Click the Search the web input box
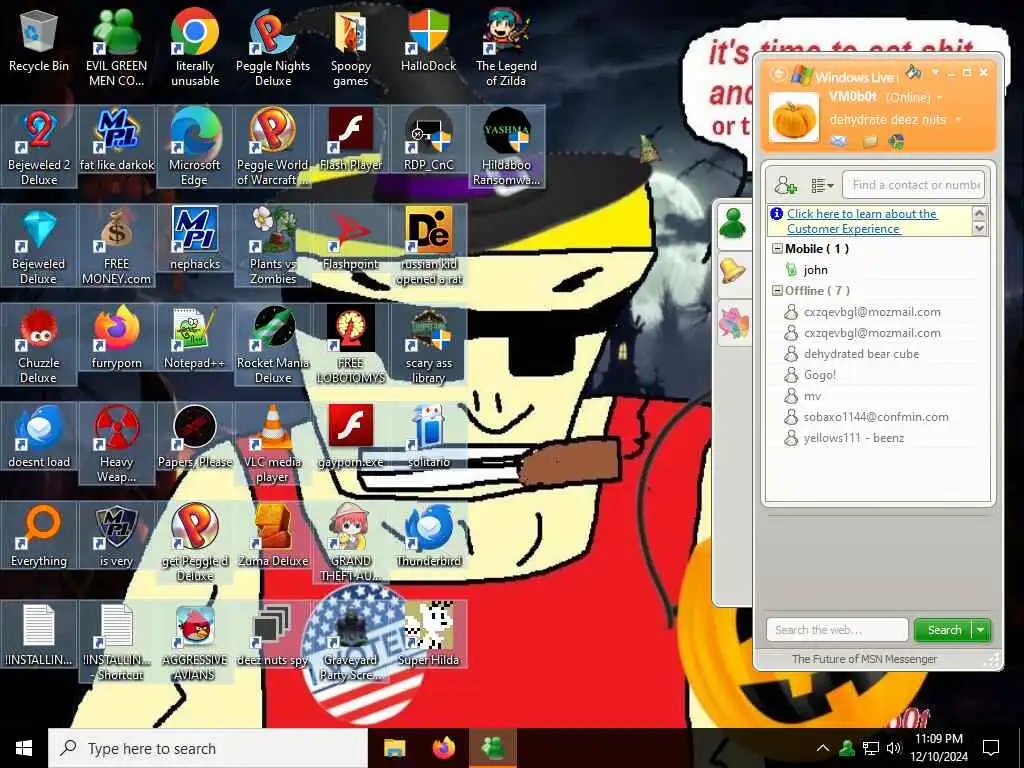Viewport: 1024px width, 768px height. [x=837, y=630]
